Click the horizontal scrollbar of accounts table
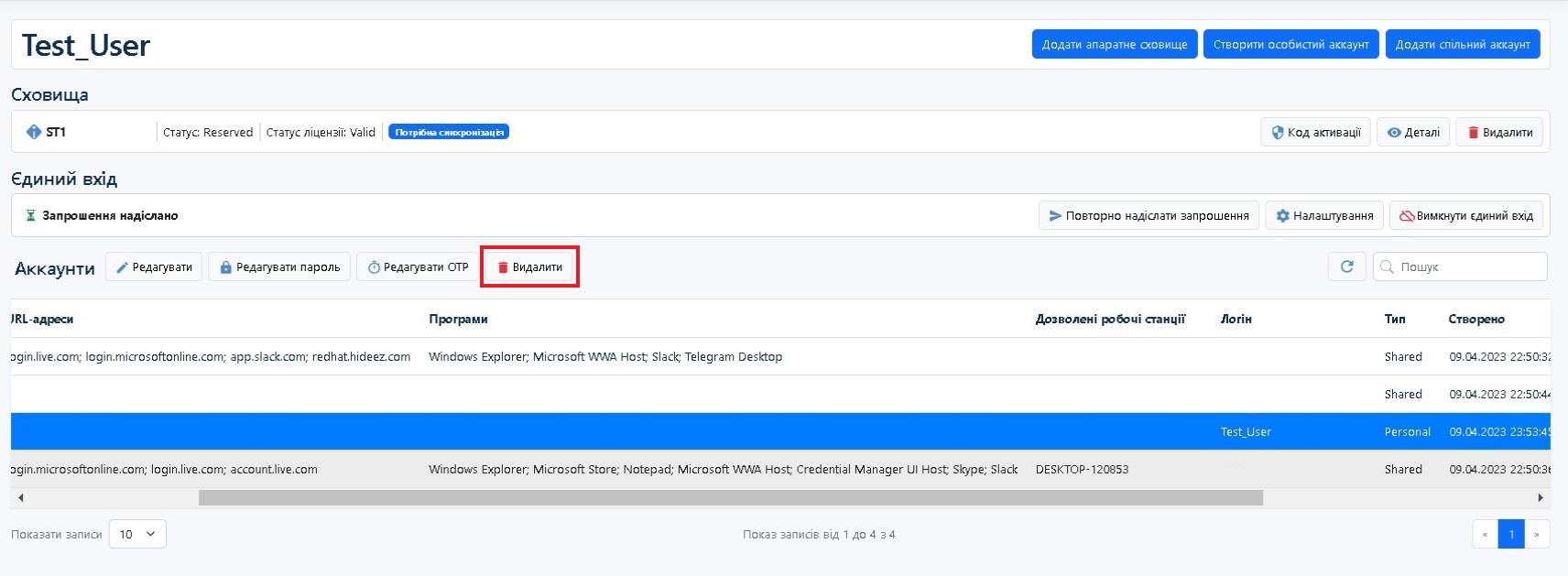Image resolution: width=1568 pixels, height=576 pixels. [x=730, y=497]
